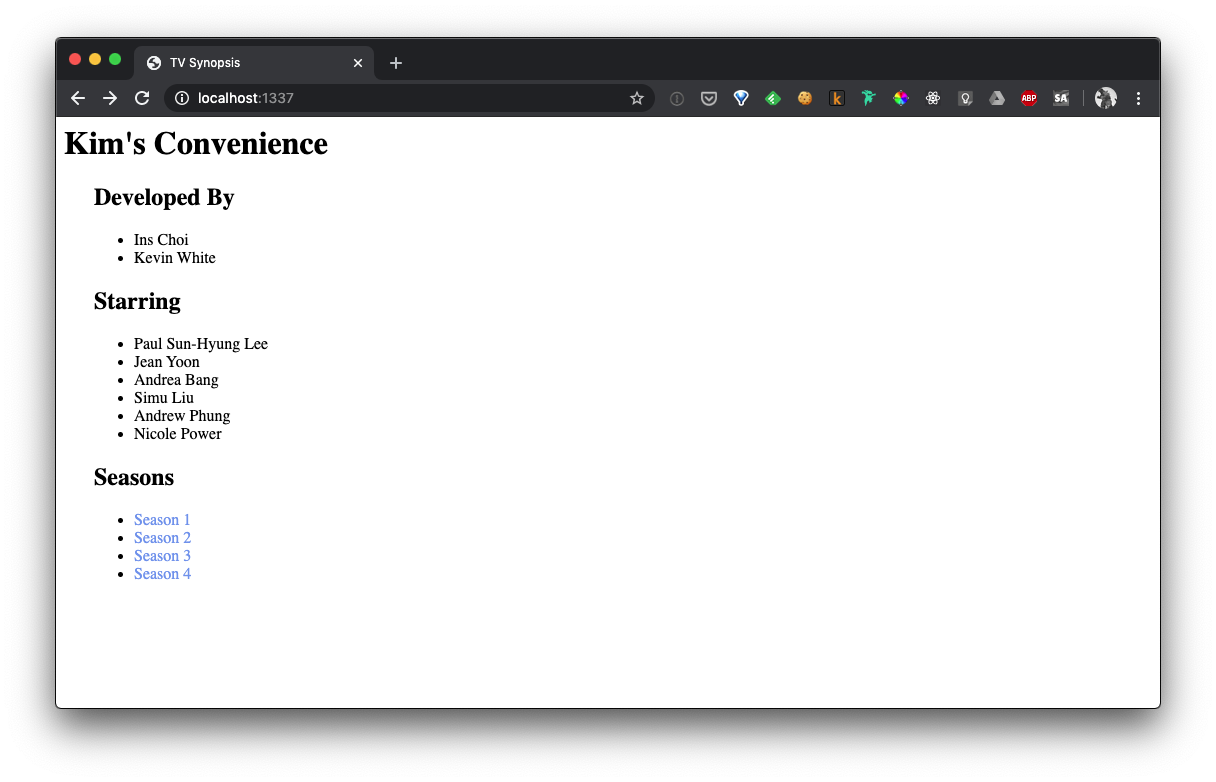
Task: Close the TV Synopsis tab
Action: 358,63
